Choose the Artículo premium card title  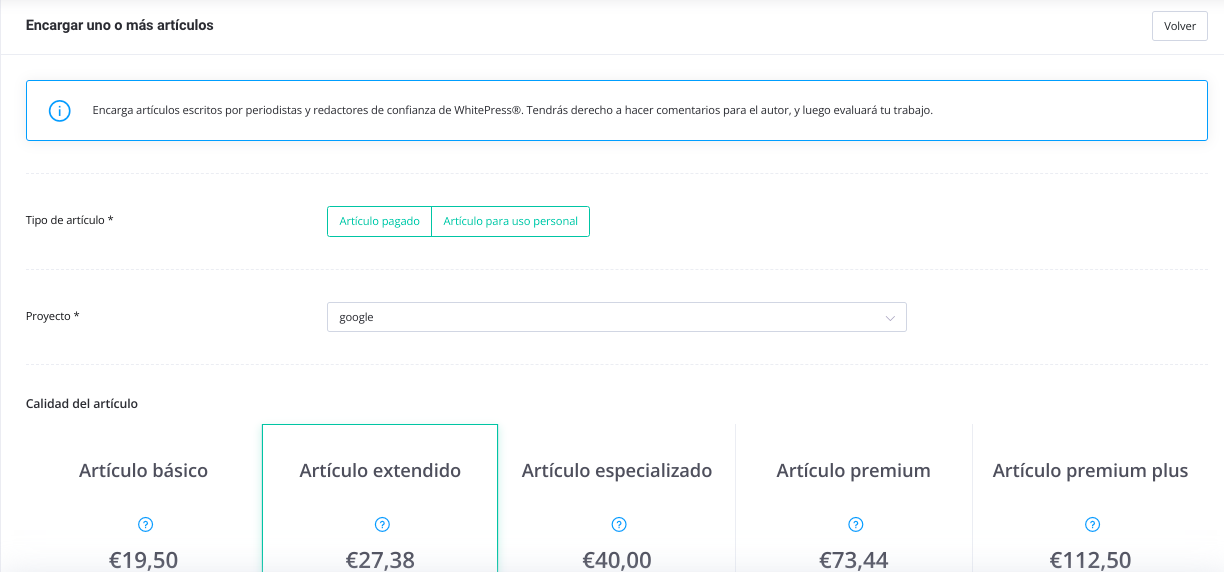(x=854, y=470)
